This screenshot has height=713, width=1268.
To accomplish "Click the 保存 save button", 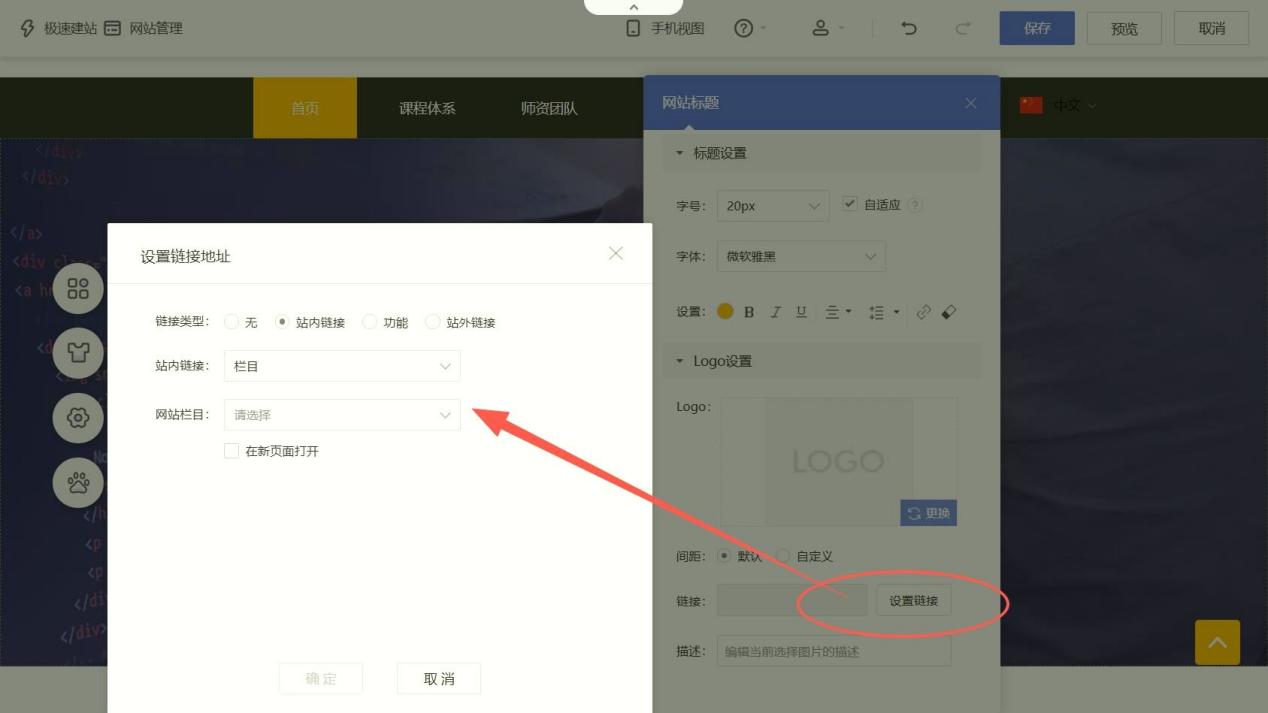I will coord(1037,28).
